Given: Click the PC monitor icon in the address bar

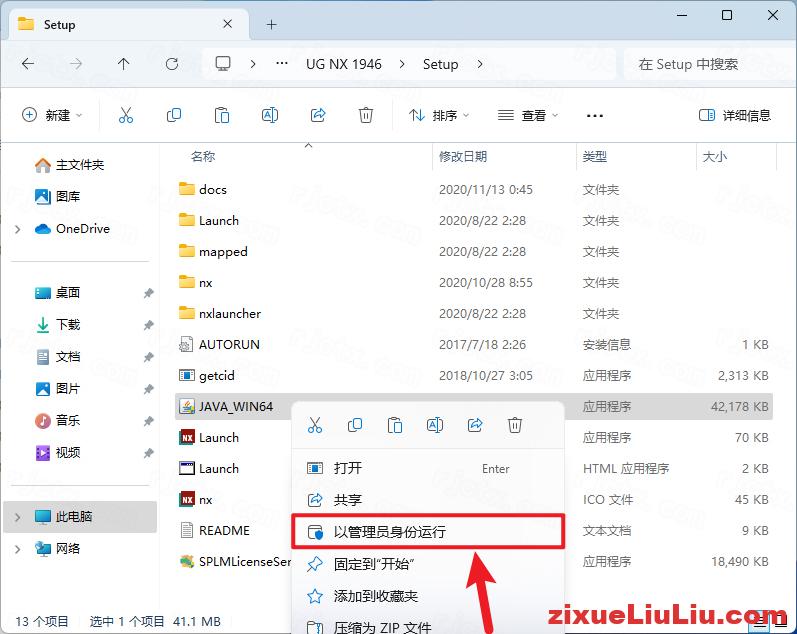Looking at the screenshot, I should (x=223, y=64).
